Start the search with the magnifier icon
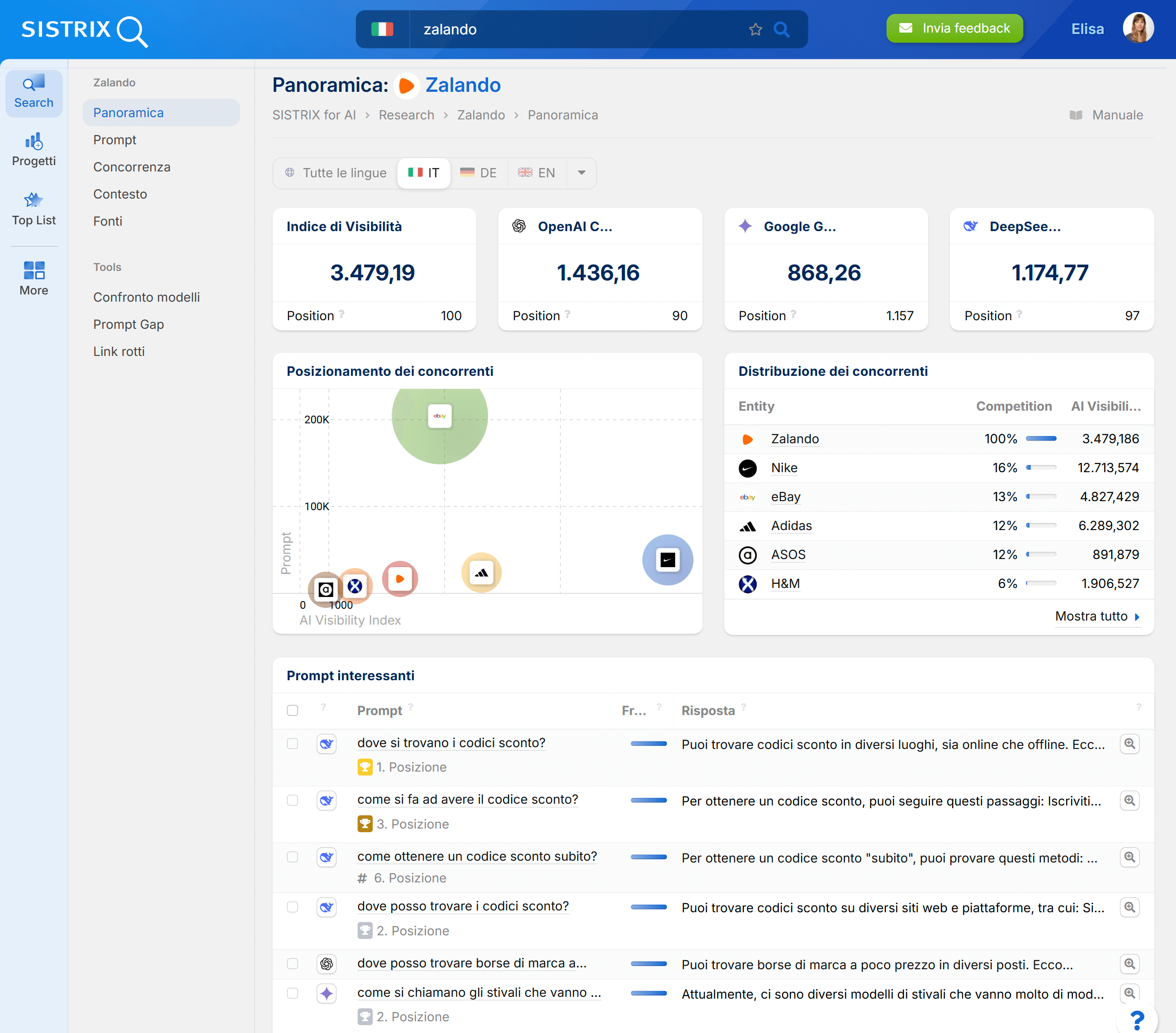This screenshot has width=1176, height=1033. pos(782,29)
